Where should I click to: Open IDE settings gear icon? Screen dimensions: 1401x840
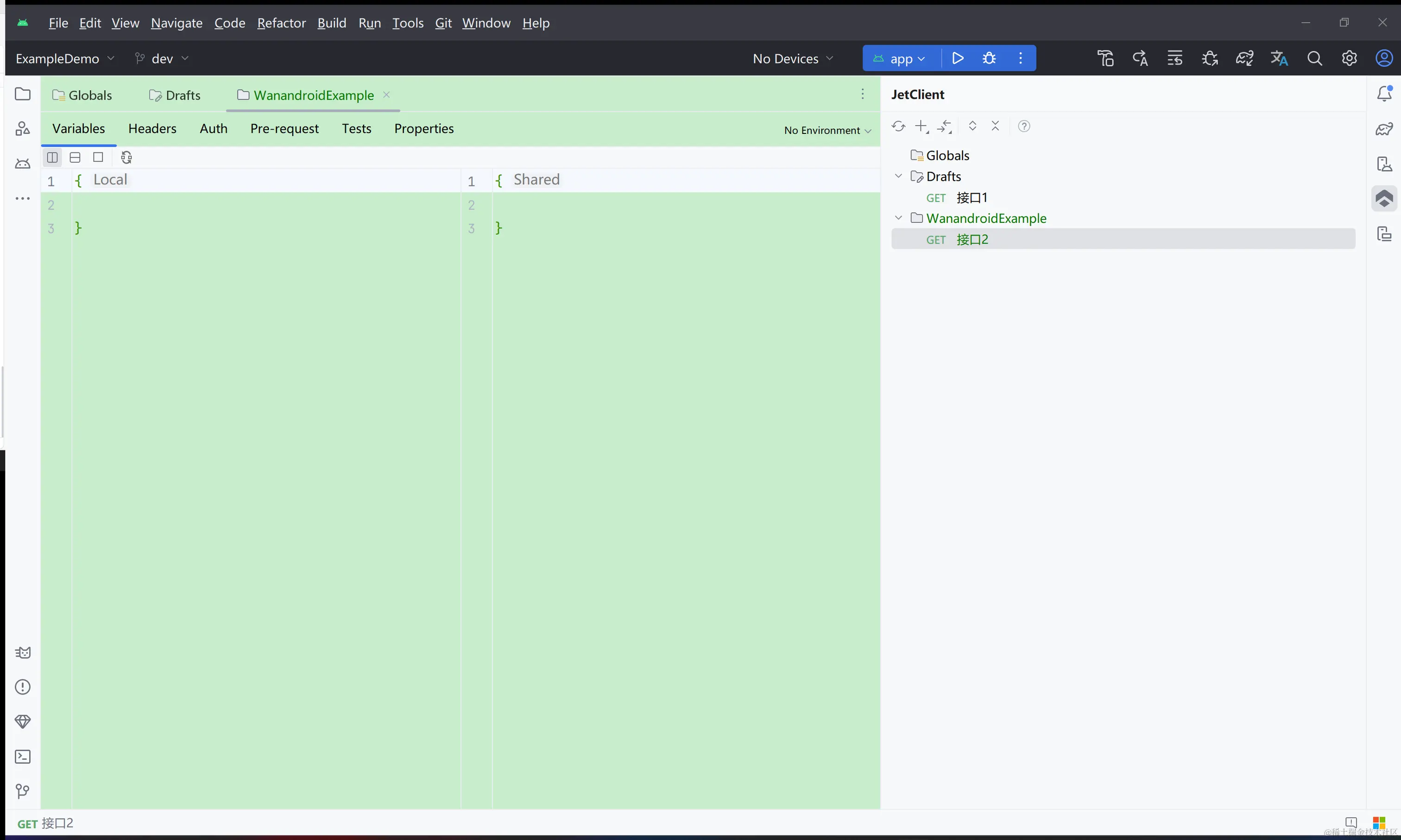pyautogui.click(x=1350, y=58)
